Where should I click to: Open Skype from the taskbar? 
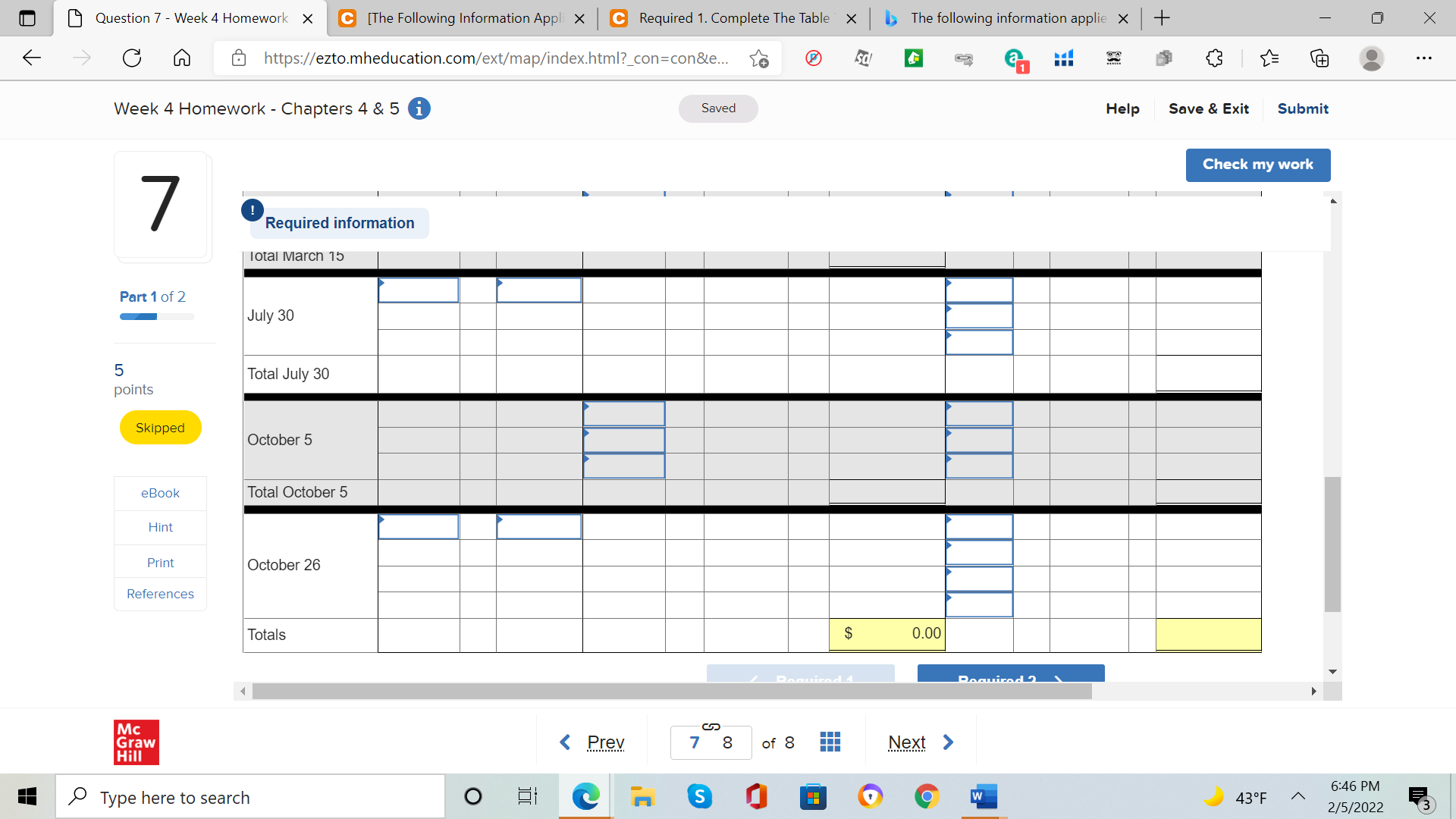[700, 796]
